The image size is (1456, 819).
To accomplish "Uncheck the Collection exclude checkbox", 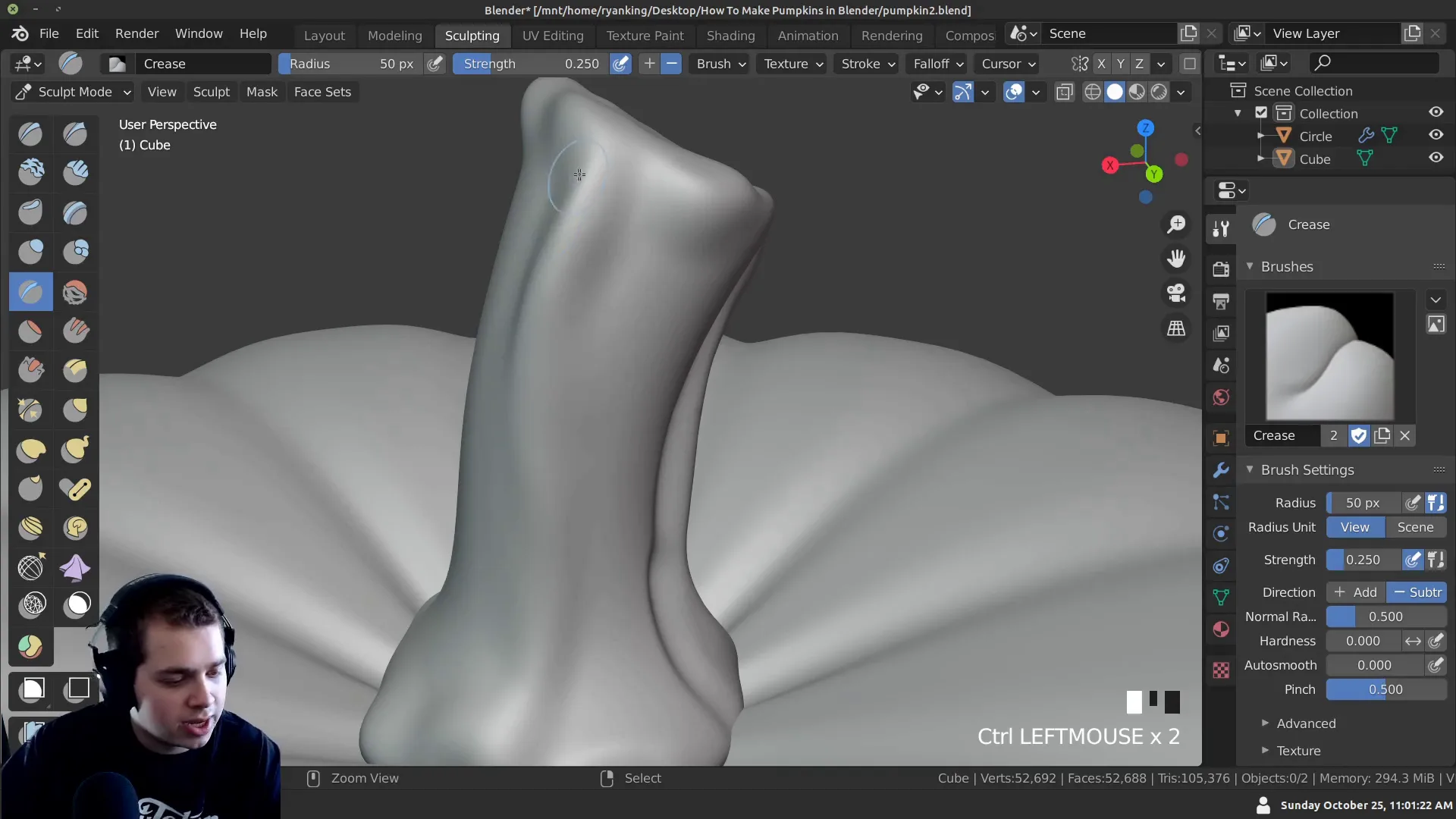I will [x=1261, y=113].
